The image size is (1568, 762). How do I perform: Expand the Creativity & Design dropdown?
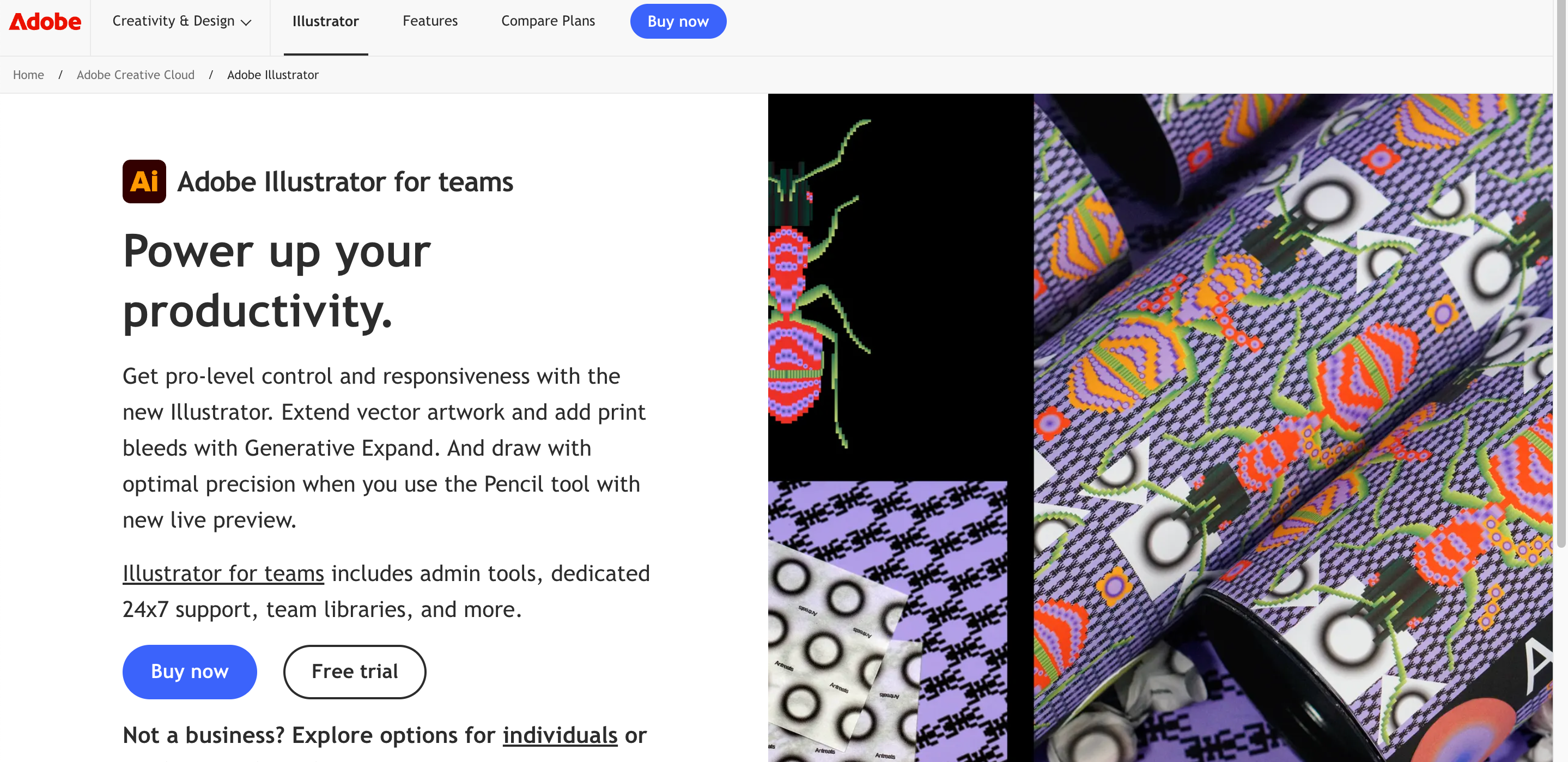pyautogui.click(x=181, y=21)
